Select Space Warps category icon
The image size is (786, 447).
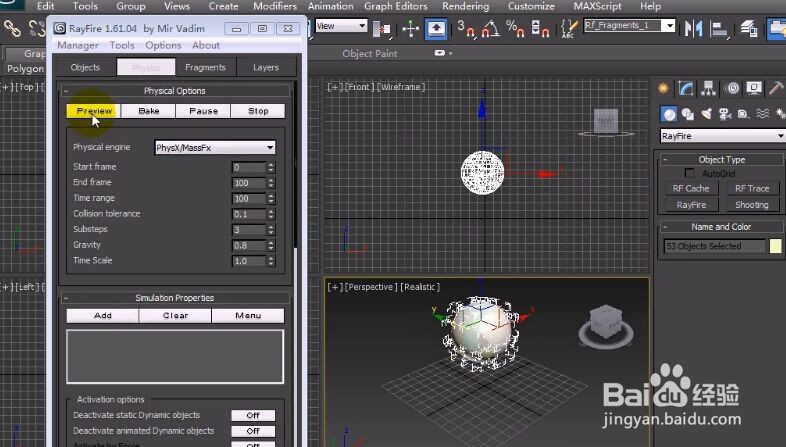(x=762, y=114)
